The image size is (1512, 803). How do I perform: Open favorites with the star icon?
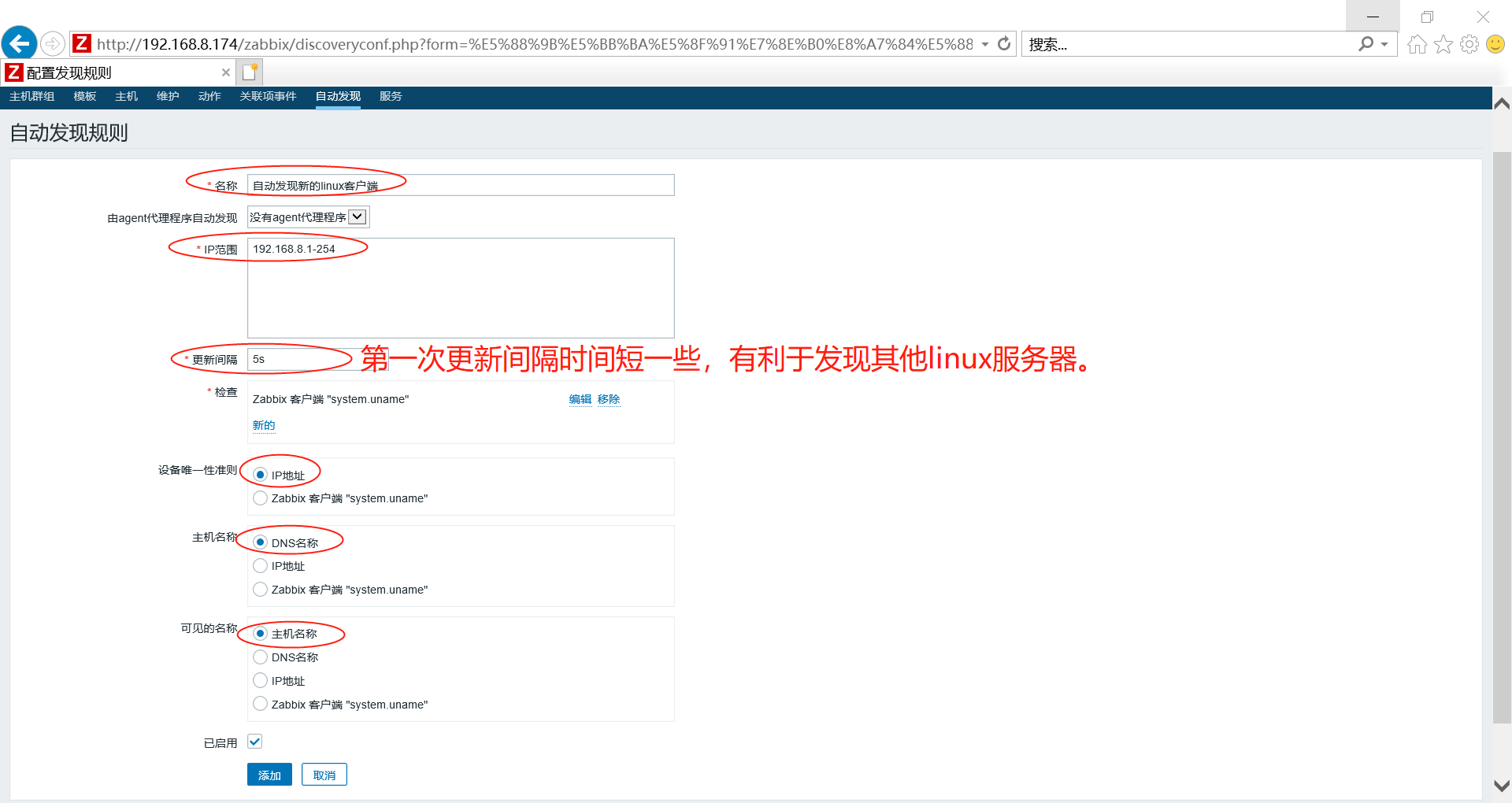click(1443, 44)
